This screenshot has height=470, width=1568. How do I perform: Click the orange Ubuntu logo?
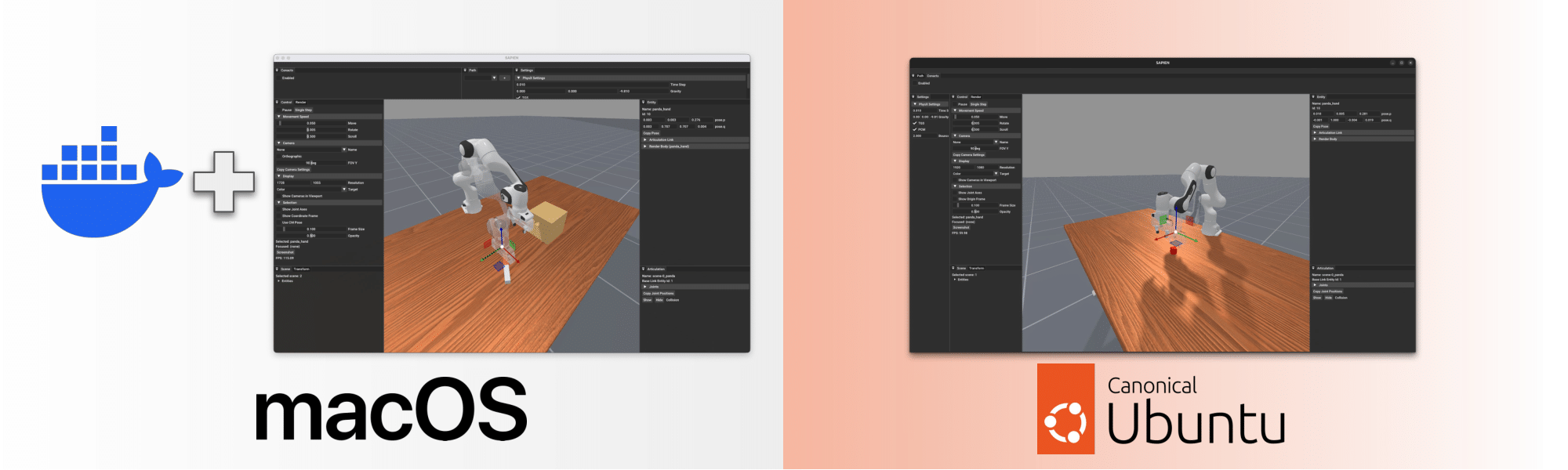point(1065,409)
